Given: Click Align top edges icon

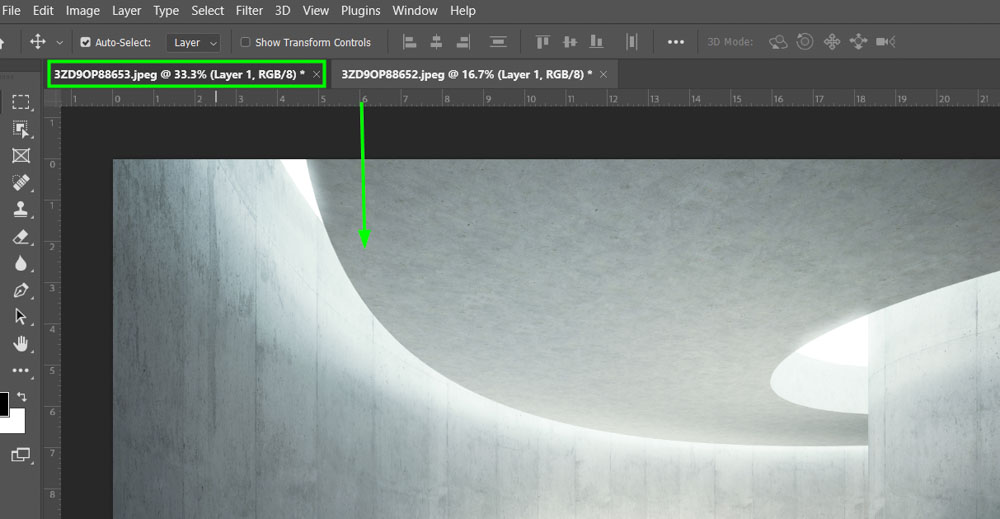Looking at the screenshot, I should pyautogui.click(x=542, y=42).
